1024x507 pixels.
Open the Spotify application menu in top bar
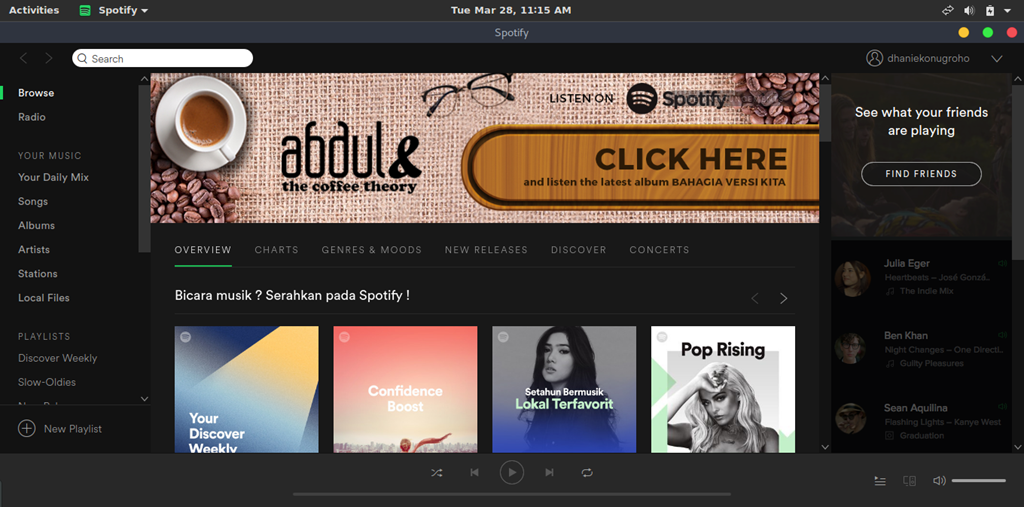pyautogui.click(x=114, y=10)
